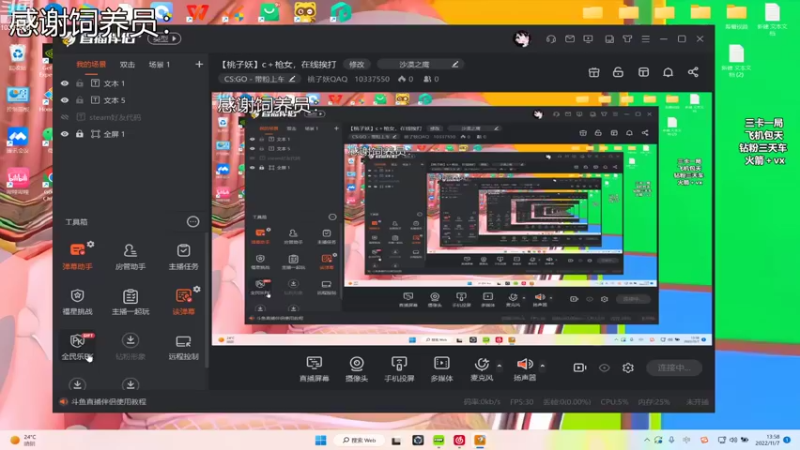Open the Recycle Bin desktop icon
Viewport: 800px width, 450px height.
click(17, 58)
